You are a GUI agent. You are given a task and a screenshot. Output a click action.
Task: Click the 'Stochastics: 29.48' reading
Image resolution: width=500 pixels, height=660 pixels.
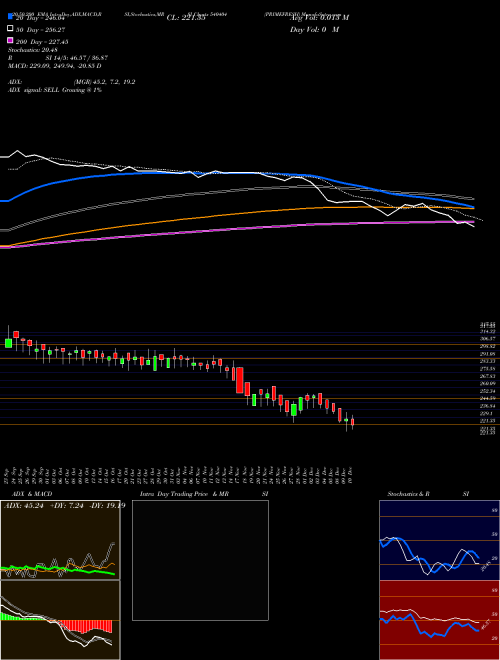[32, 50]
